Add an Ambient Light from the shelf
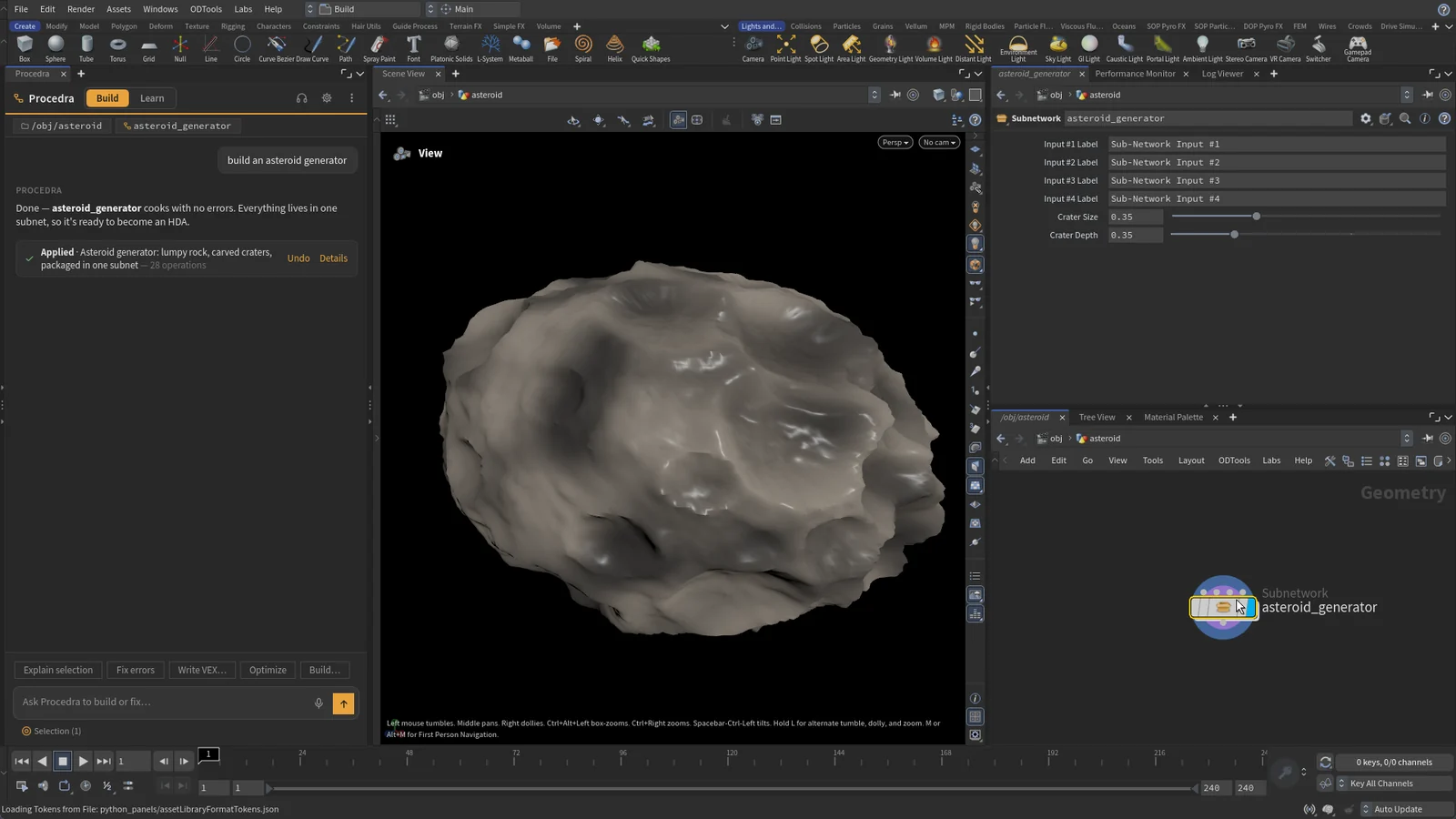This screenshot has height=819, width=1456. pyautogui.click(x=1202, y=48)
